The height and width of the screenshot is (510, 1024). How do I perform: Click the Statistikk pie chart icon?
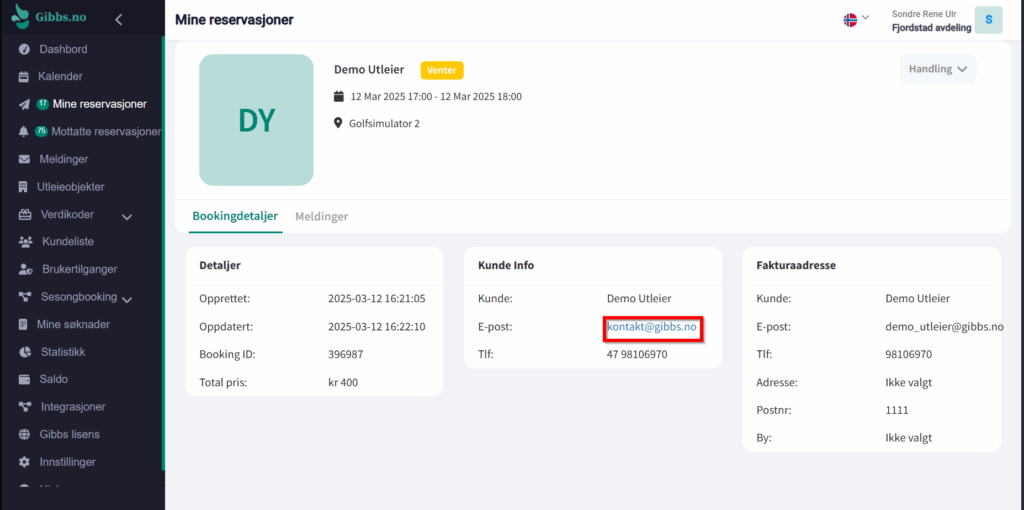[26, 352]
